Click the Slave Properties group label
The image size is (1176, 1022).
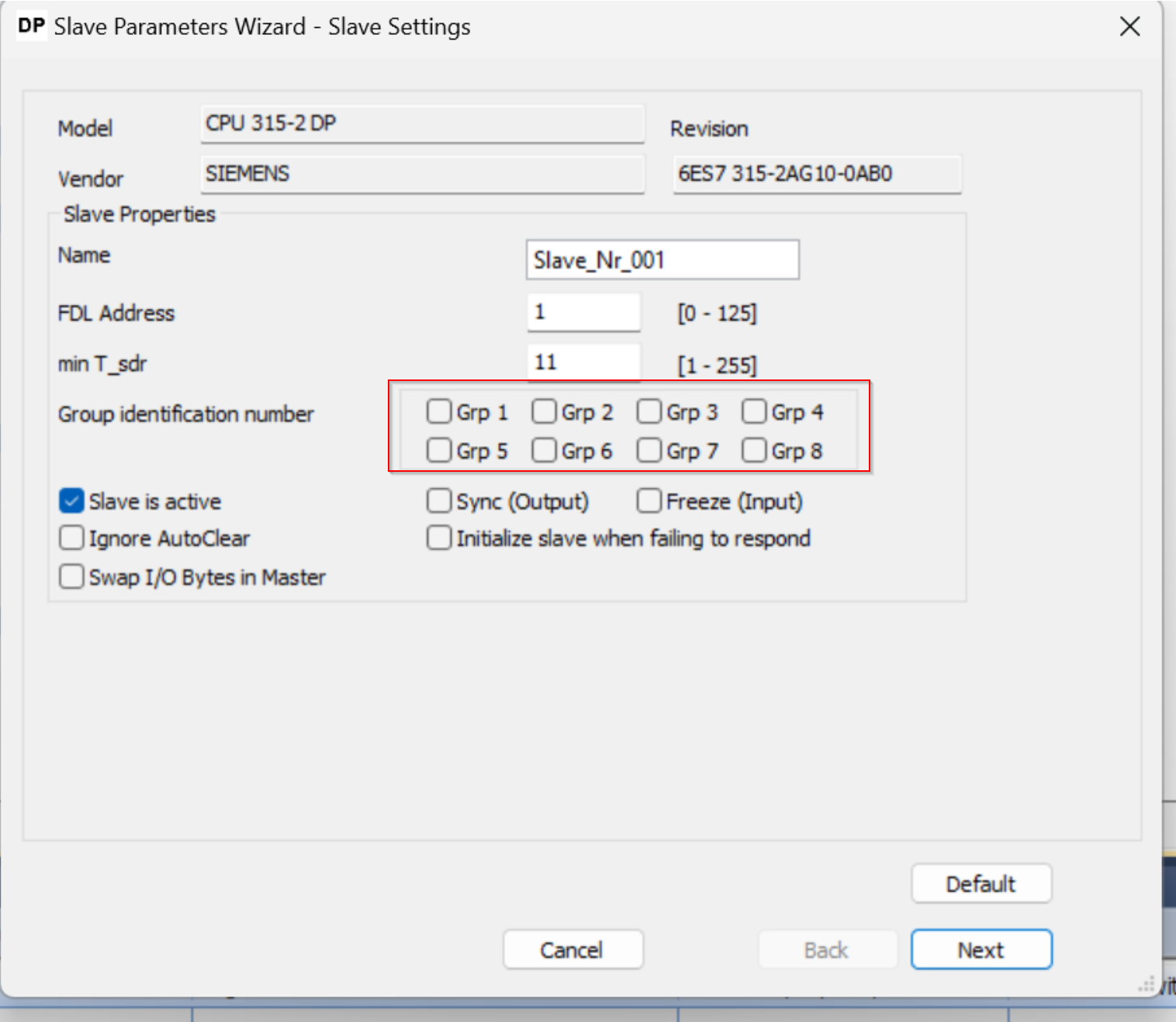click(140, 214)
